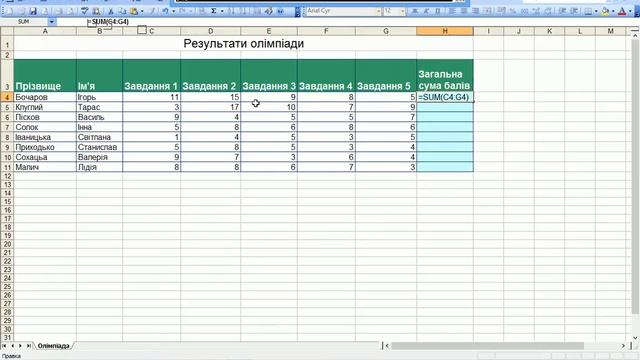Select the Завдання 3 header cell
The height and width of the screenshot is (360, 640).
[x=269, y=76]
